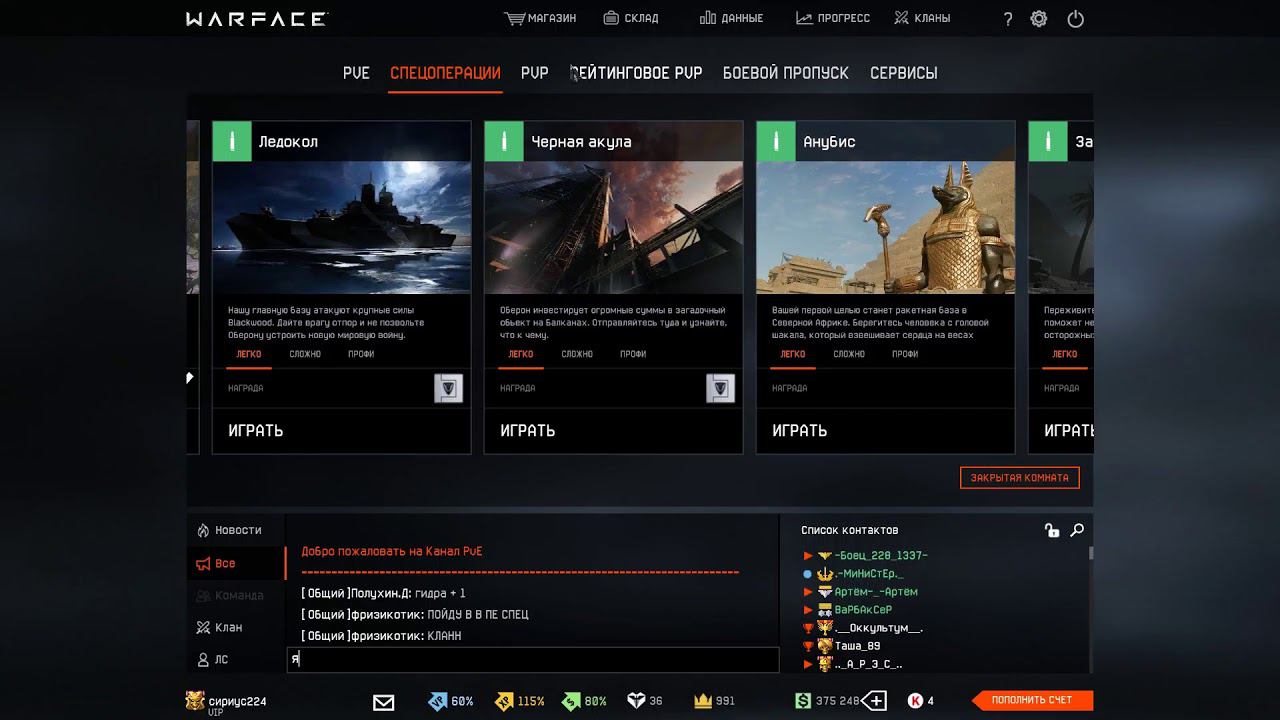Viewport: 1280px width, 720px height.
Task: Select the Спецоперации tab
Action: [x=445, y=73]
